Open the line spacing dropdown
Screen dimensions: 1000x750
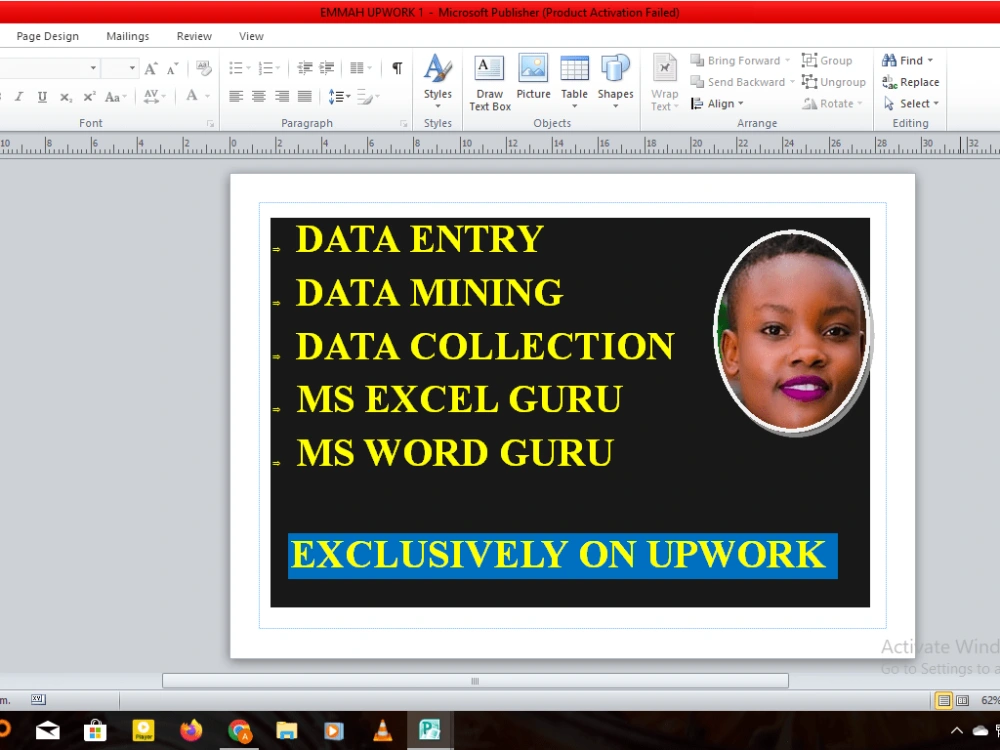point(339,97)
